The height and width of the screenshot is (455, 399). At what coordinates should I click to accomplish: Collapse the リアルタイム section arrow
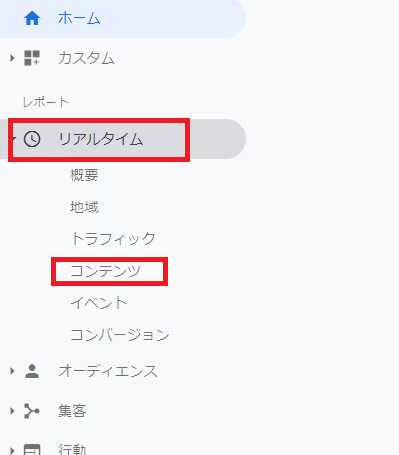[x=12, y=138]
